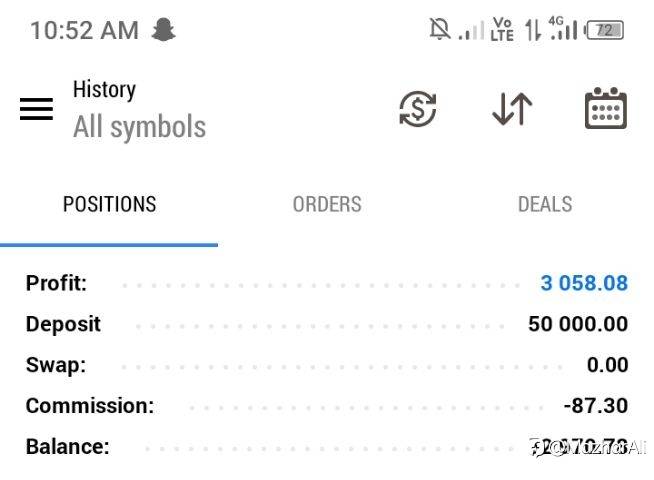654x480 pixels.
Task: Open the hamburger navigation menu
Action: [36, 109]
